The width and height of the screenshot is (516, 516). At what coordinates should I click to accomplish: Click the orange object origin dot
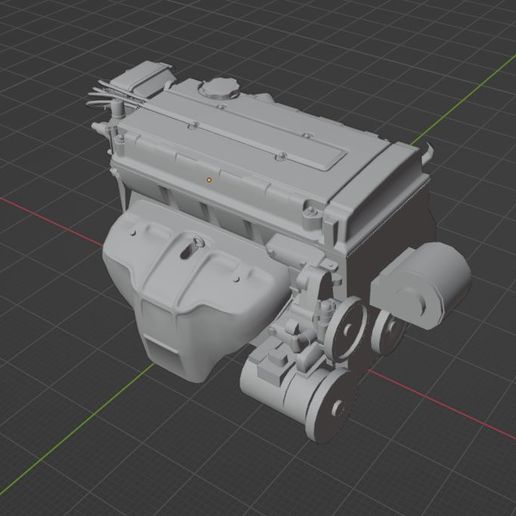(209, 180)
